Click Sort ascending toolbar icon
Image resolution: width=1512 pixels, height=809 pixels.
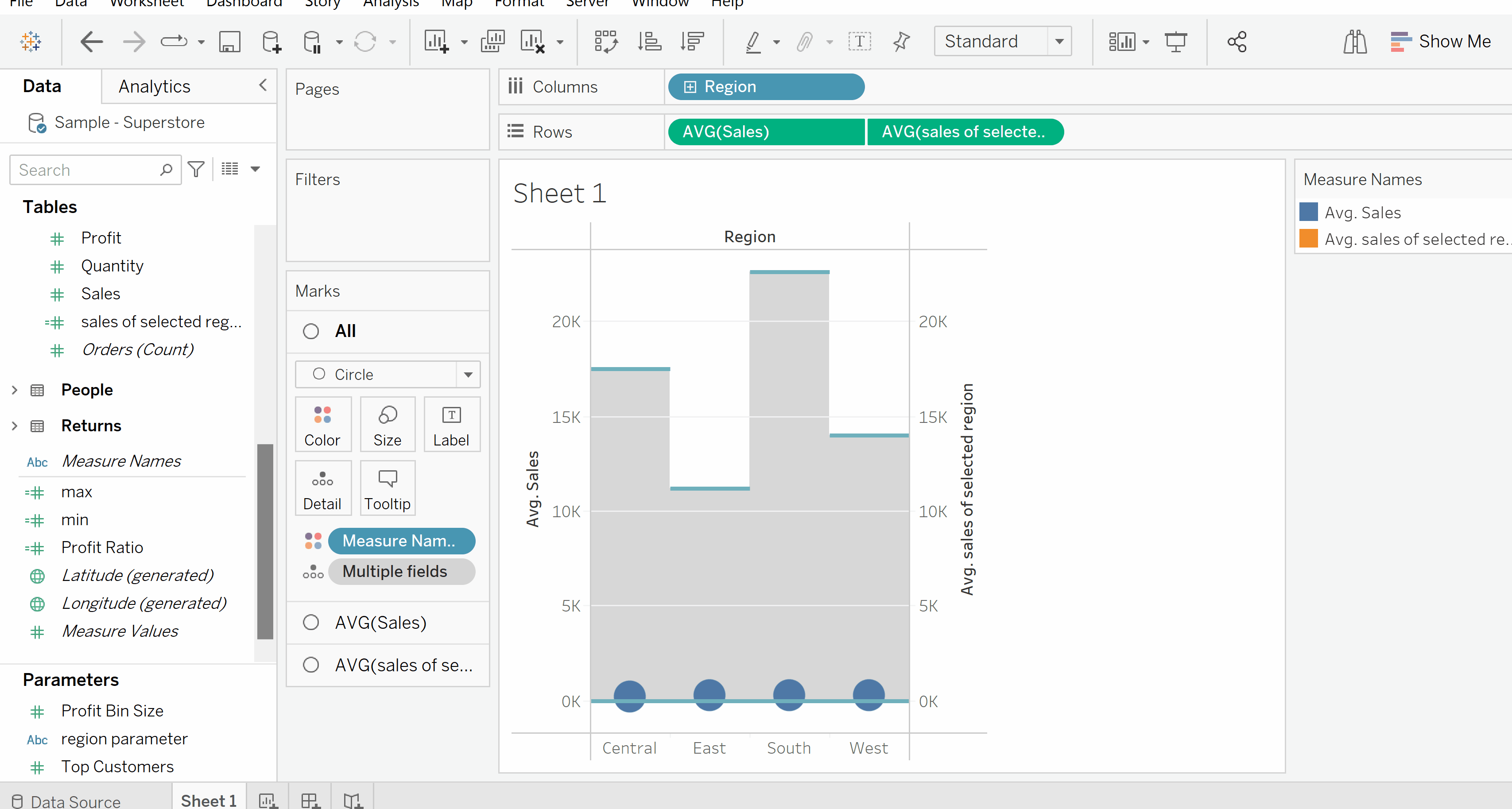[x=649, y=42]
